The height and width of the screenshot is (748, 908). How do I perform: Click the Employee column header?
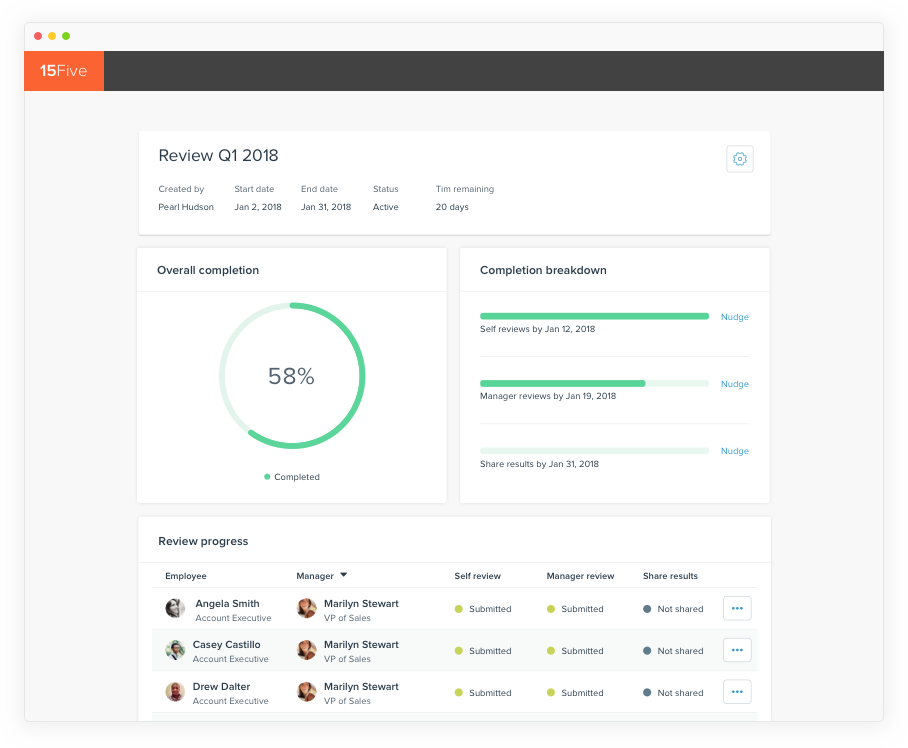(186, 576)
